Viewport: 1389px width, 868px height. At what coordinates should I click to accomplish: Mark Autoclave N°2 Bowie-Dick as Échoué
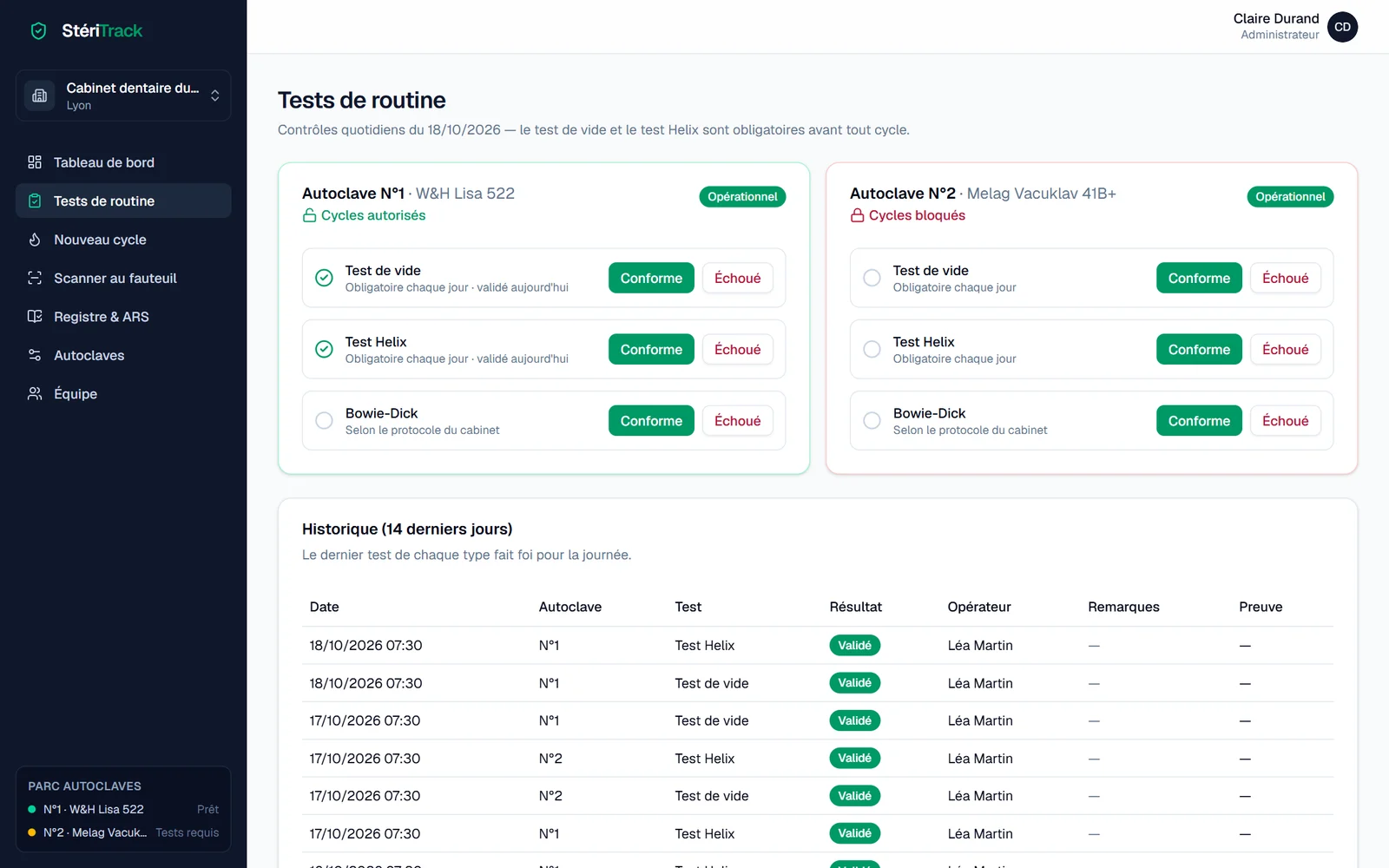click(1285, 421)
